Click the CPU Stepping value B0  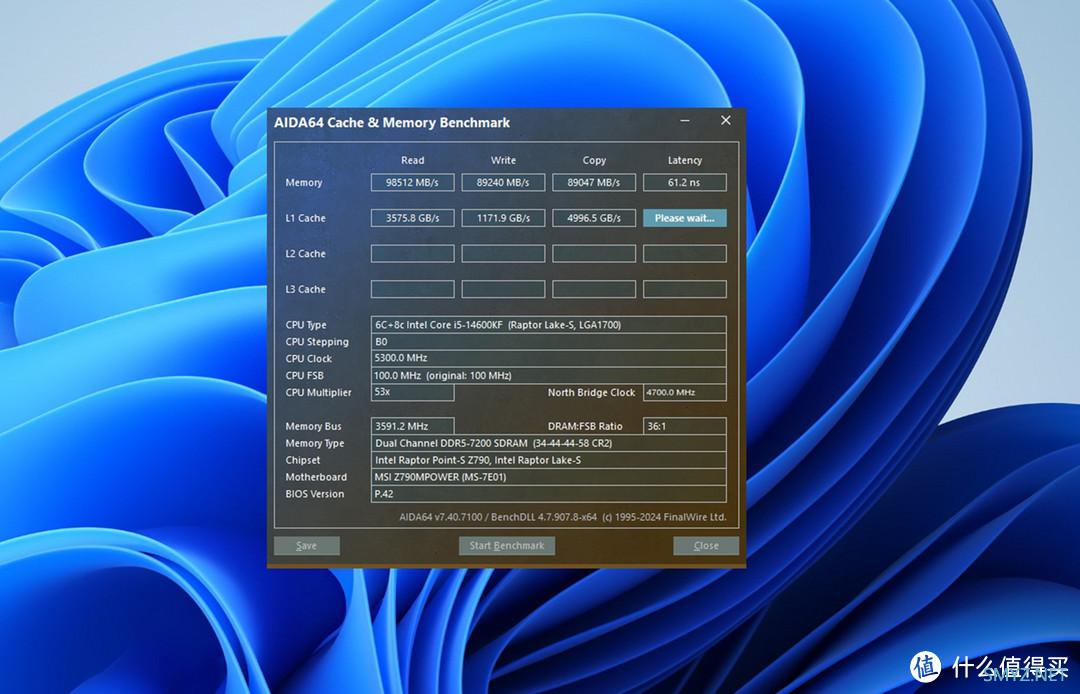pos(548,341)
